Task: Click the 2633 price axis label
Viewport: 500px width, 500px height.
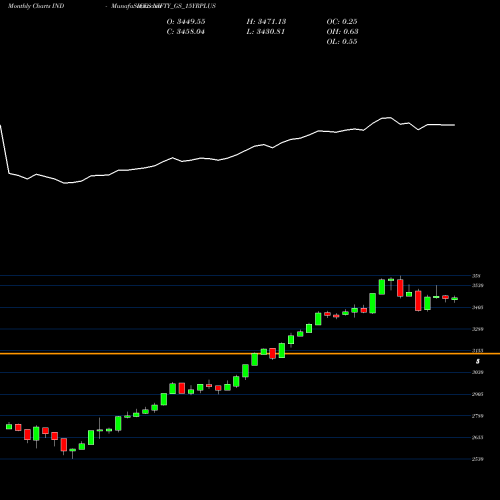Action: (x=478, y=438)
